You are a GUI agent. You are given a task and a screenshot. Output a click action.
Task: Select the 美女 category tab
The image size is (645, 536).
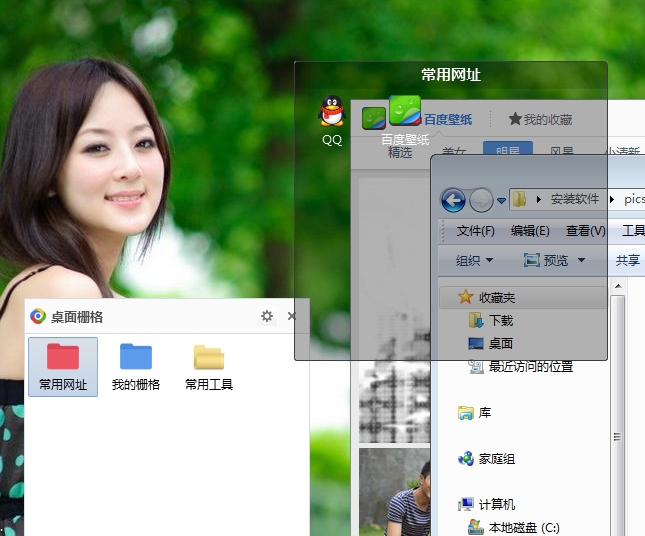tap(454, 151)
